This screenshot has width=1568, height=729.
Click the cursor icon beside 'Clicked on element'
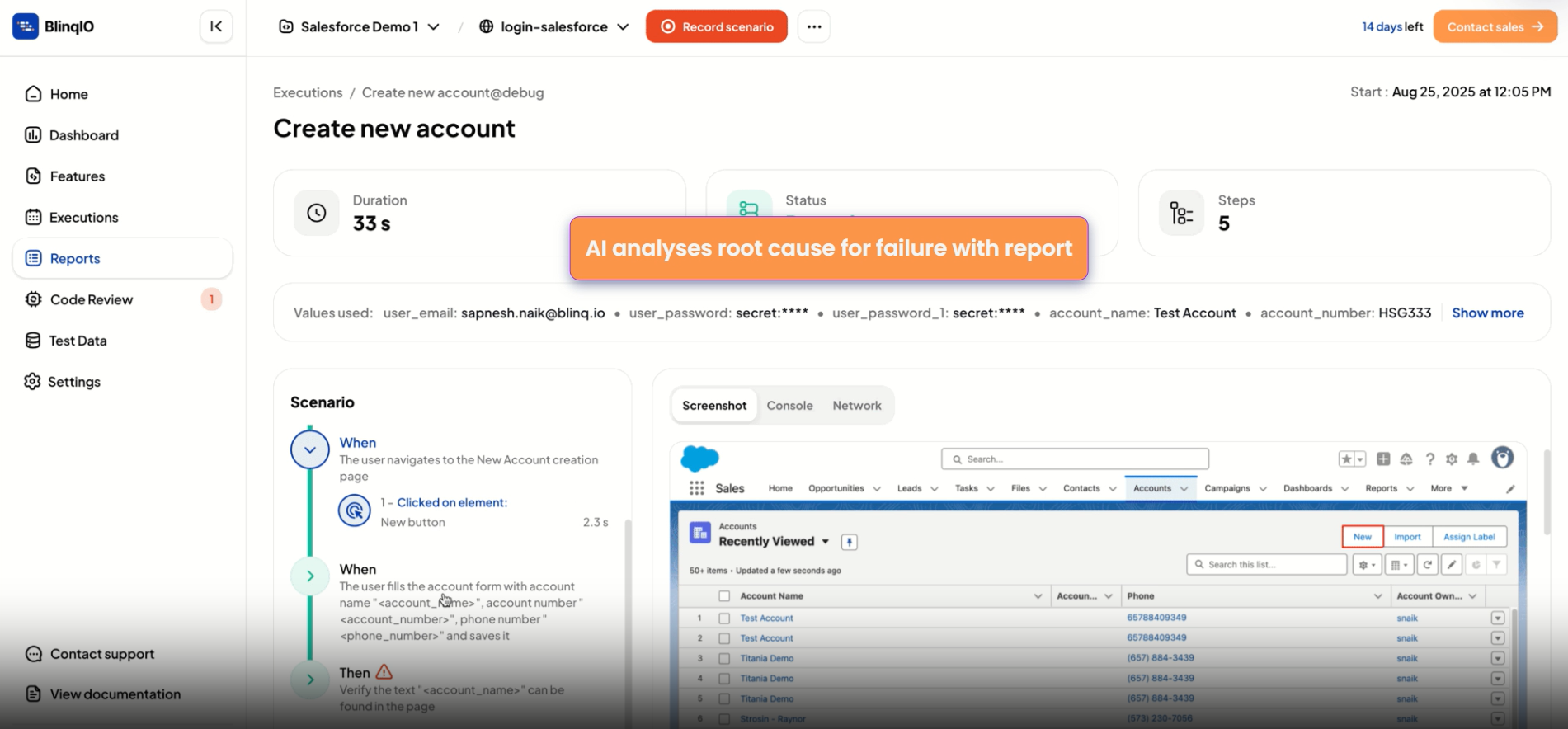click(355, 510)
